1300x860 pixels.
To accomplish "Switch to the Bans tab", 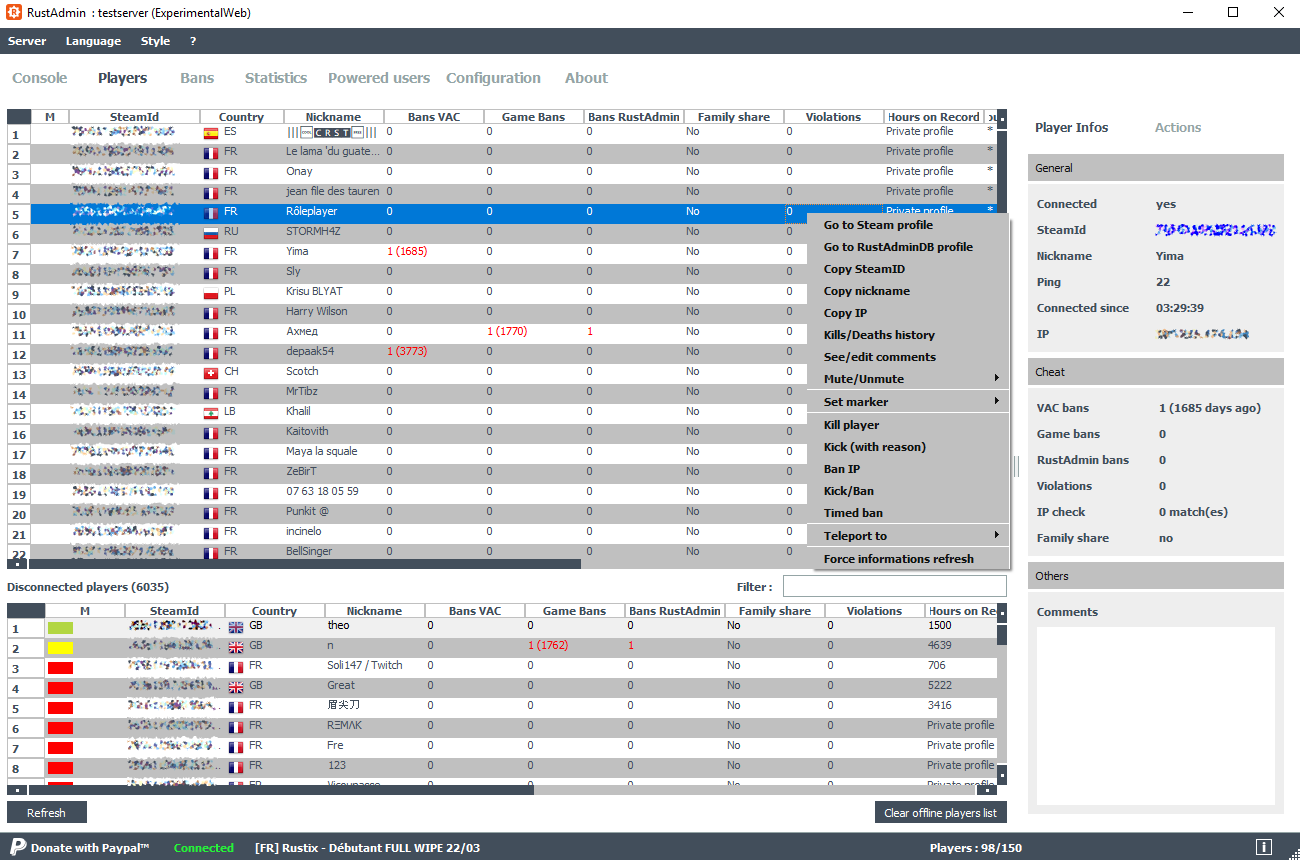I will (197, 78).
